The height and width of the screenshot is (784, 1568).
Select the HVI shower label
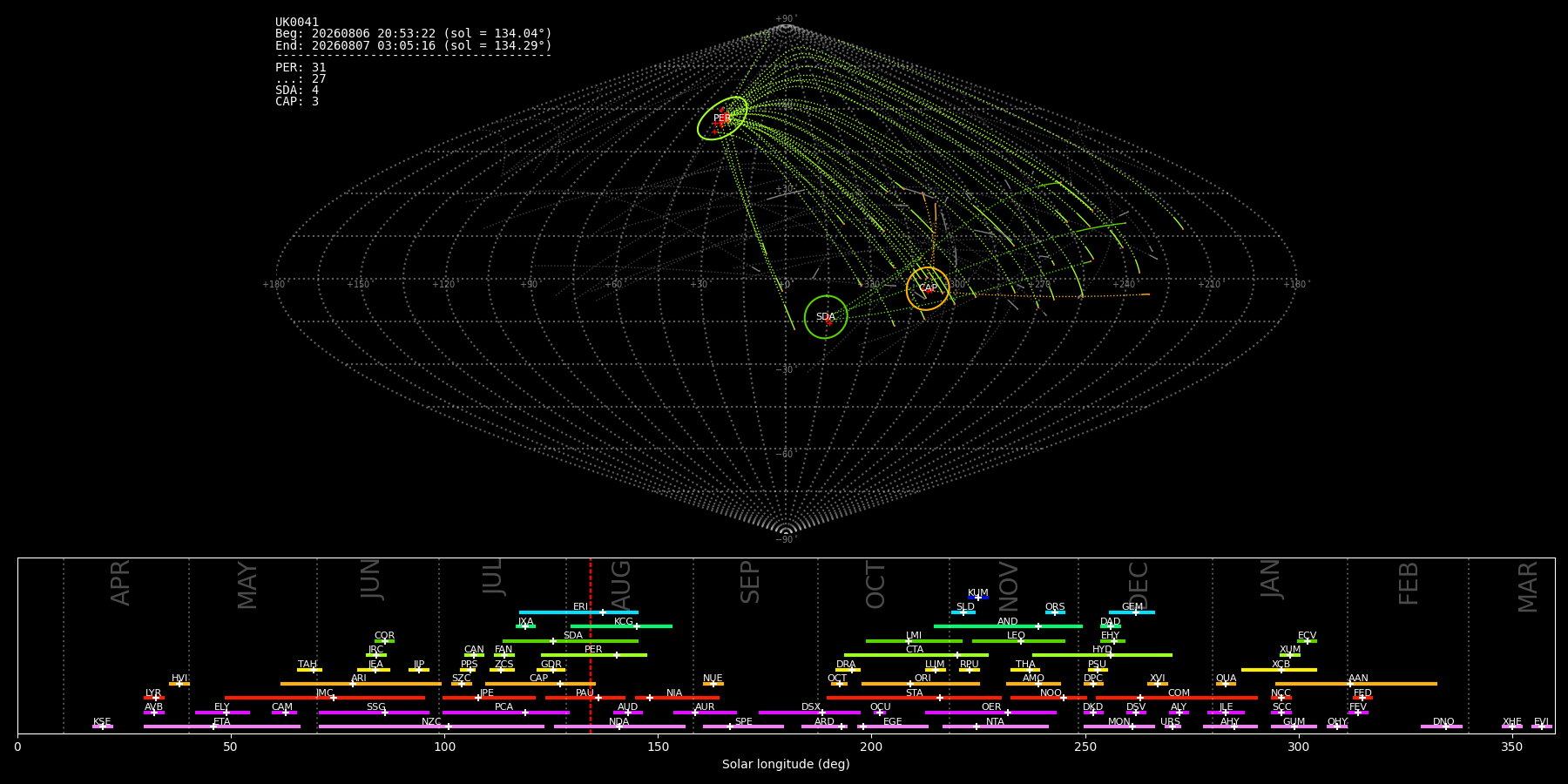point(179,679)
